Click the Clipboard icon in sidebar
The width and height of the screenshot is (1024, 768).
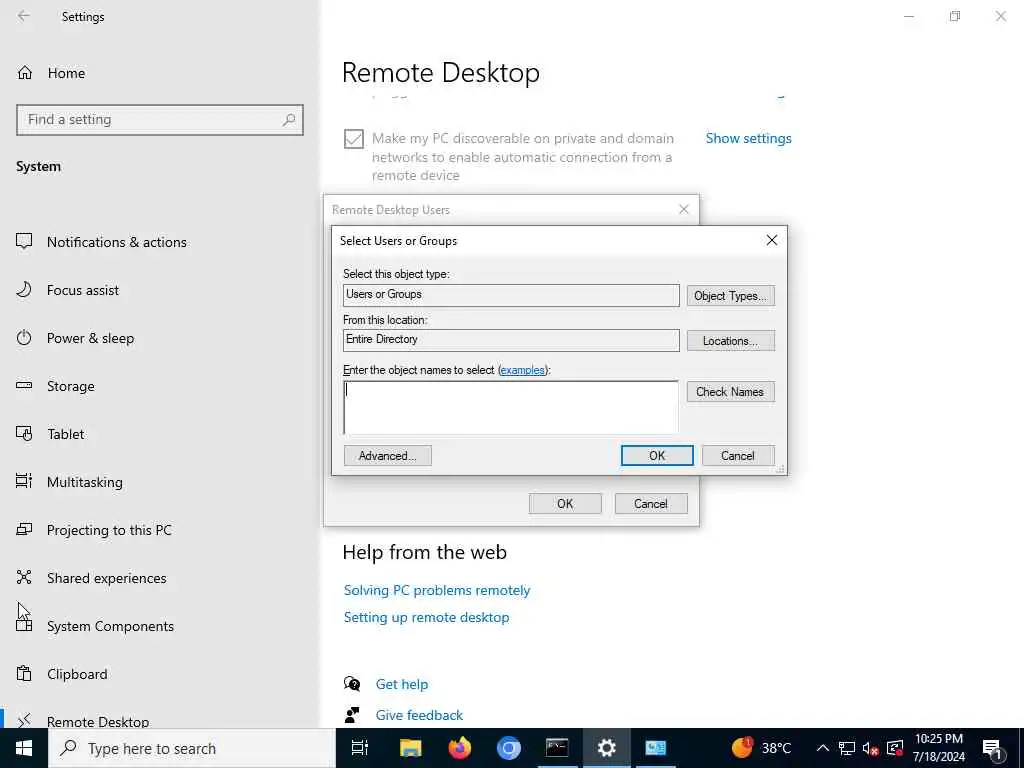[24, 673]
